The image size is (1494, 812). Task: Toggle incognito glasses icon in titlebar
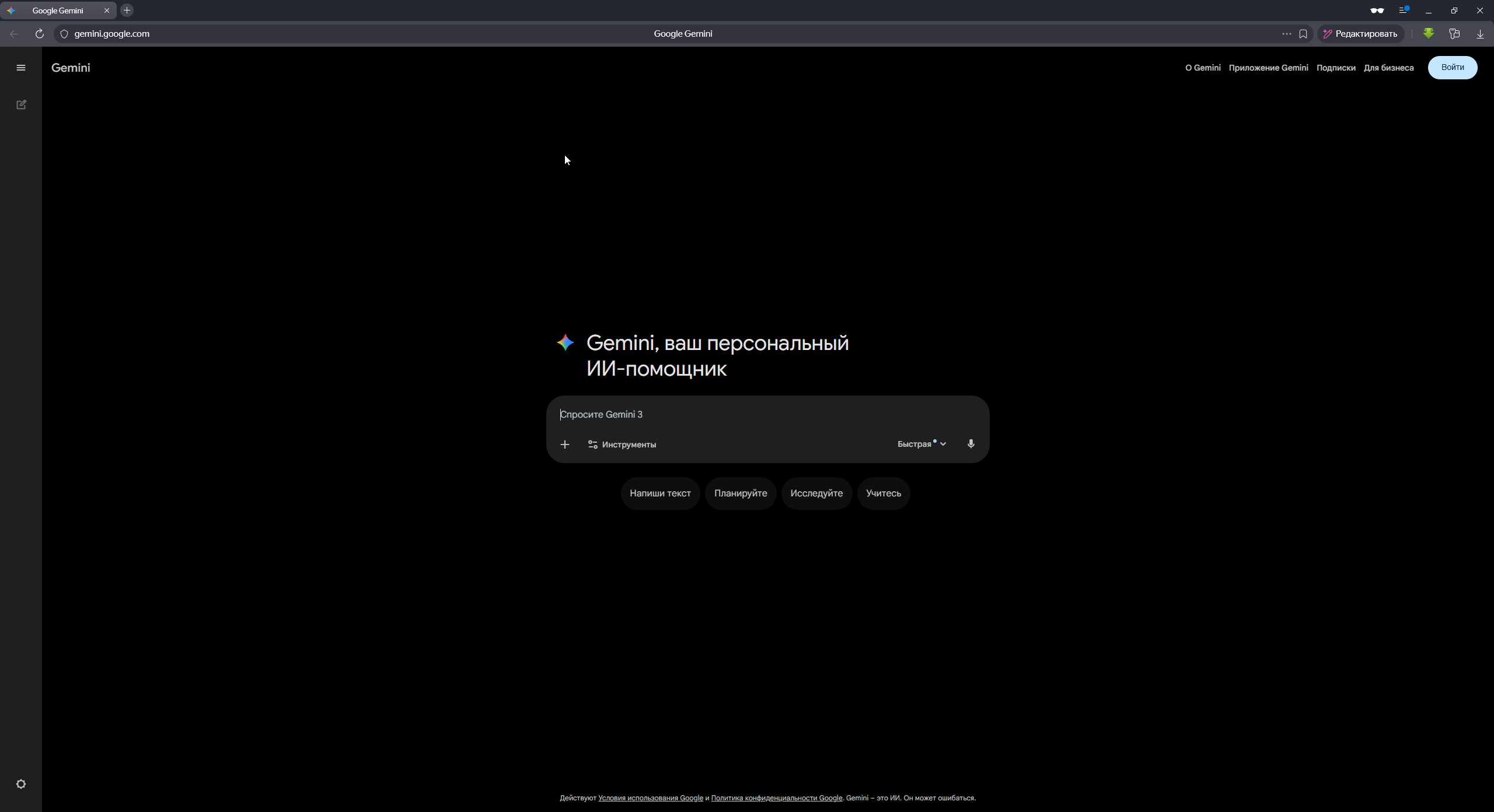(1377, 10)
